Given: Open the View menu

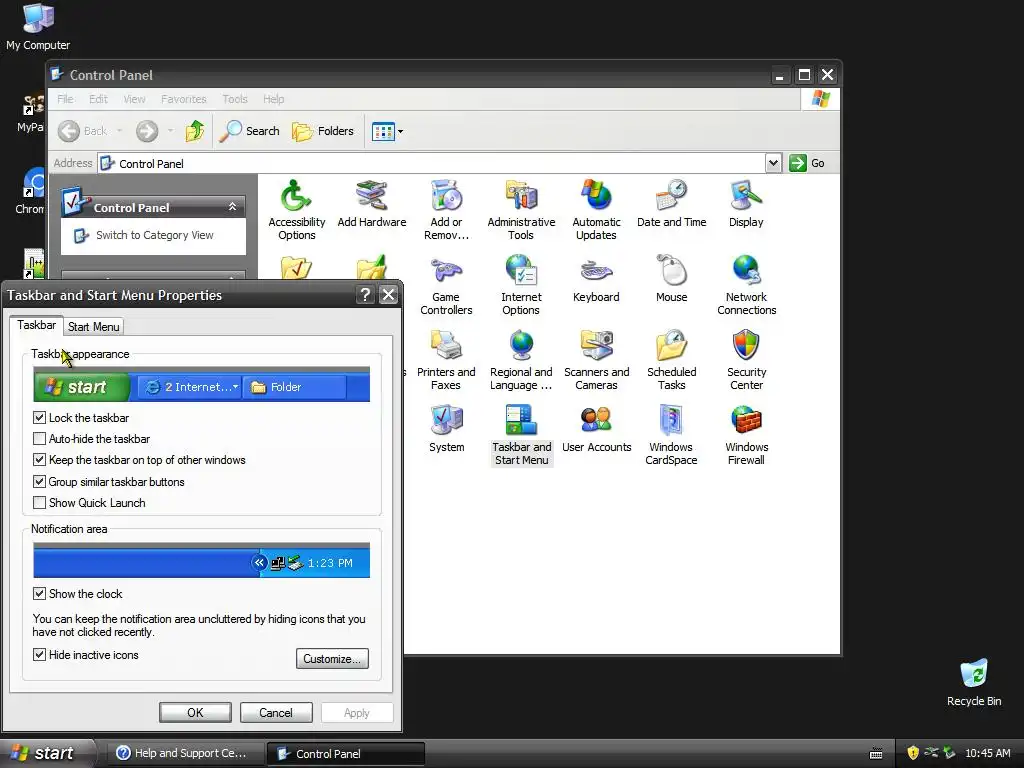Looking at the screenshot, I should (135, 99).
